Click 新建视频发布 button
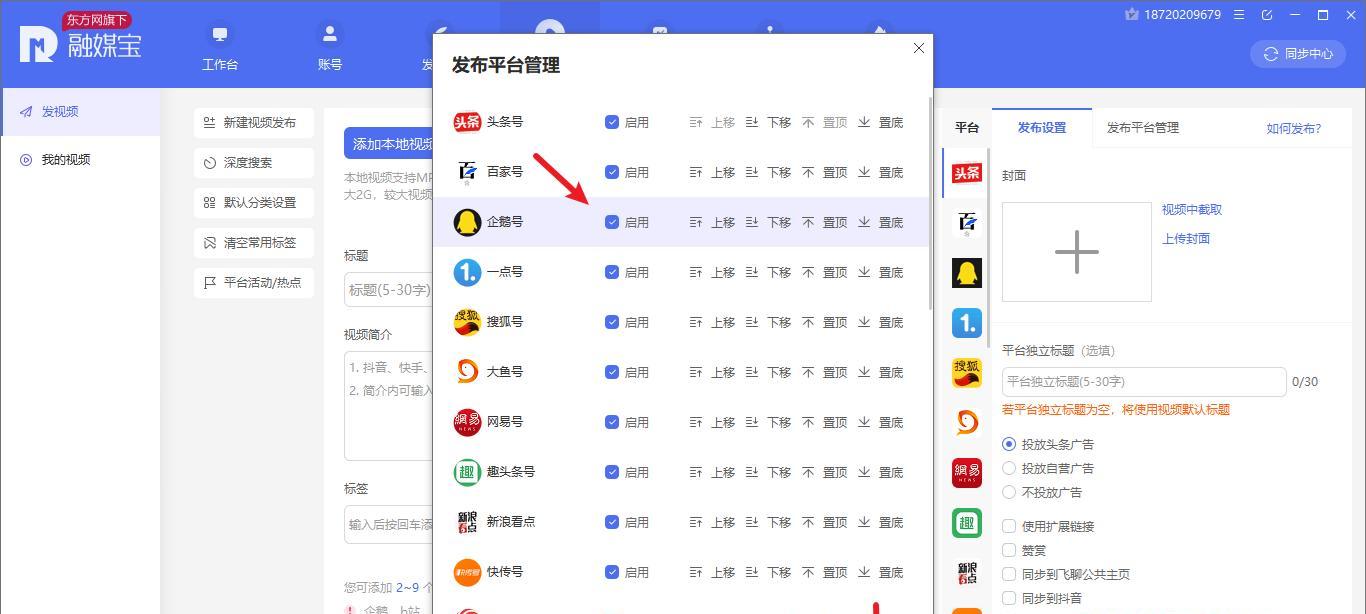 pyautogui.click(x=254, y=123)
